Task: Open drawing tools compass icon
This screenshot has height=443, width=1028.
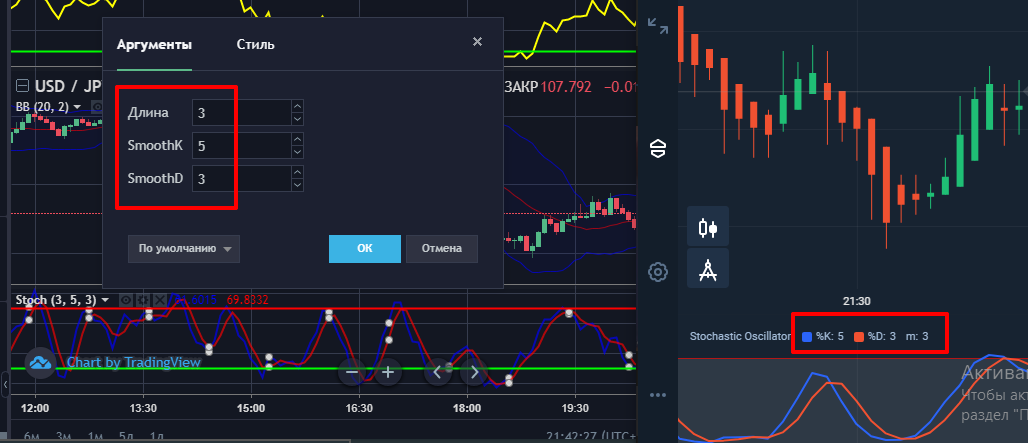Action: [x=708, y=268]
